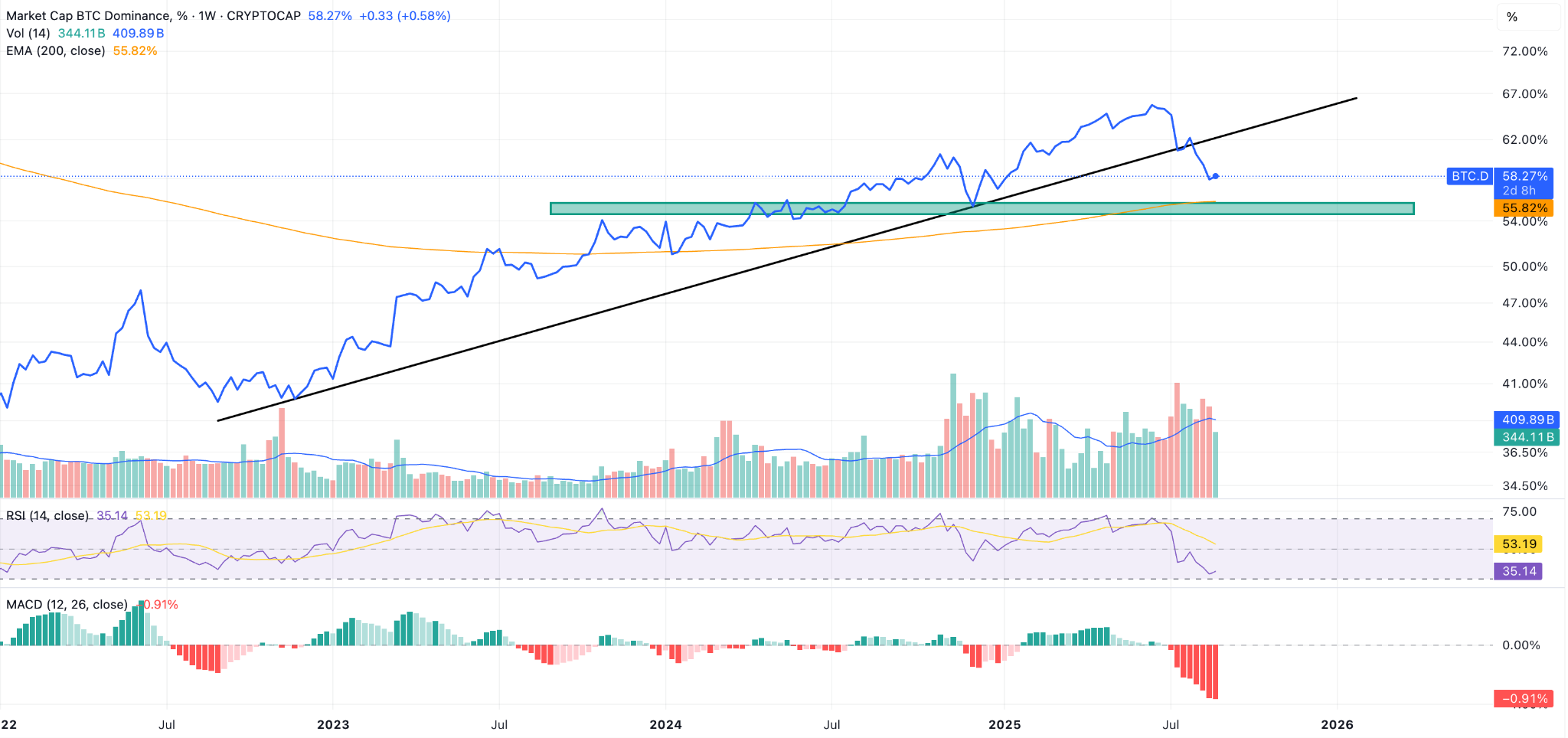Click the % scale button above the price axis

tap(1527, 16)
